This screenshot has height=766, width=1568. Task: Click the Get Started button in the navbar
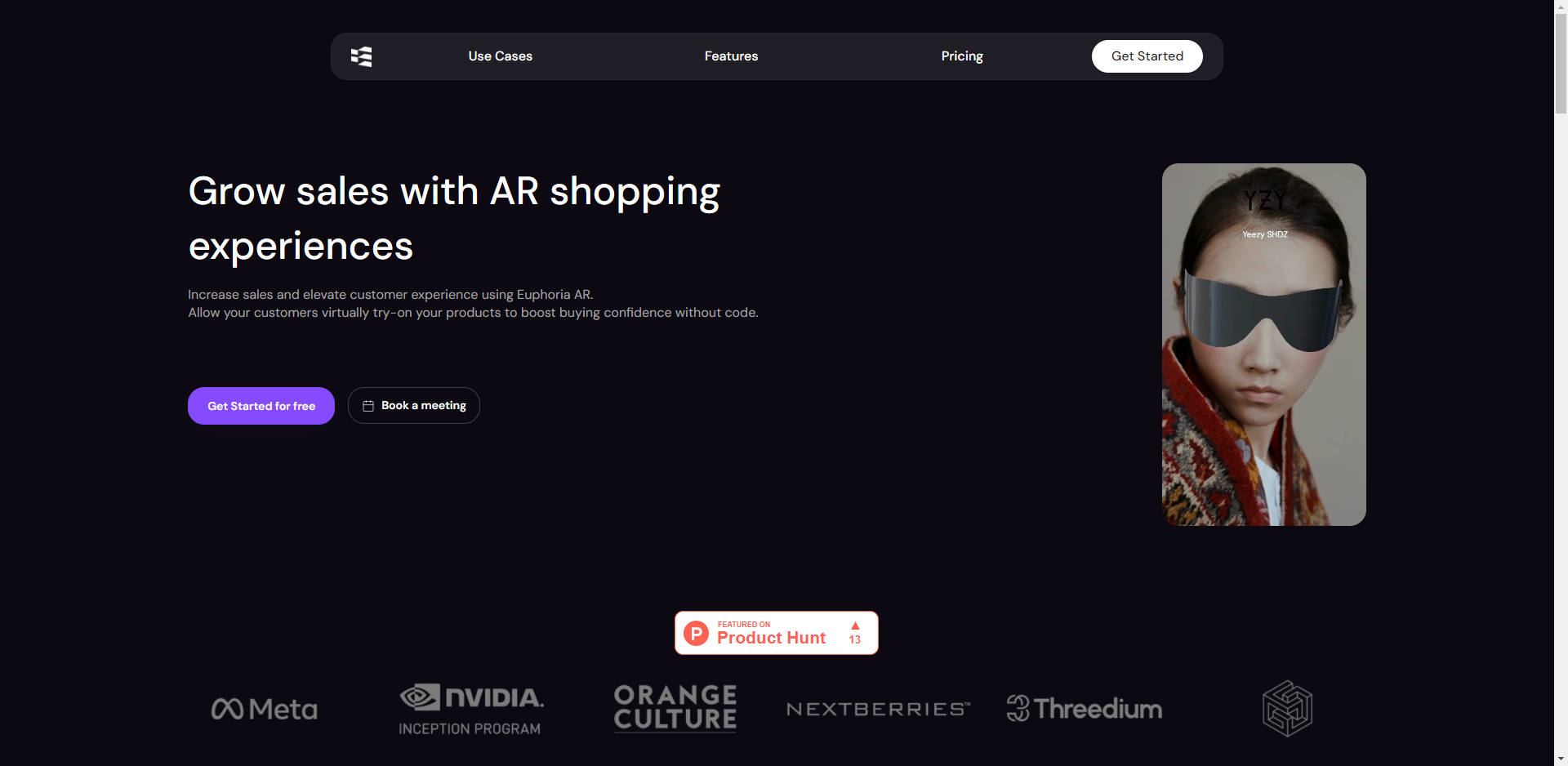pos(1147,56)
